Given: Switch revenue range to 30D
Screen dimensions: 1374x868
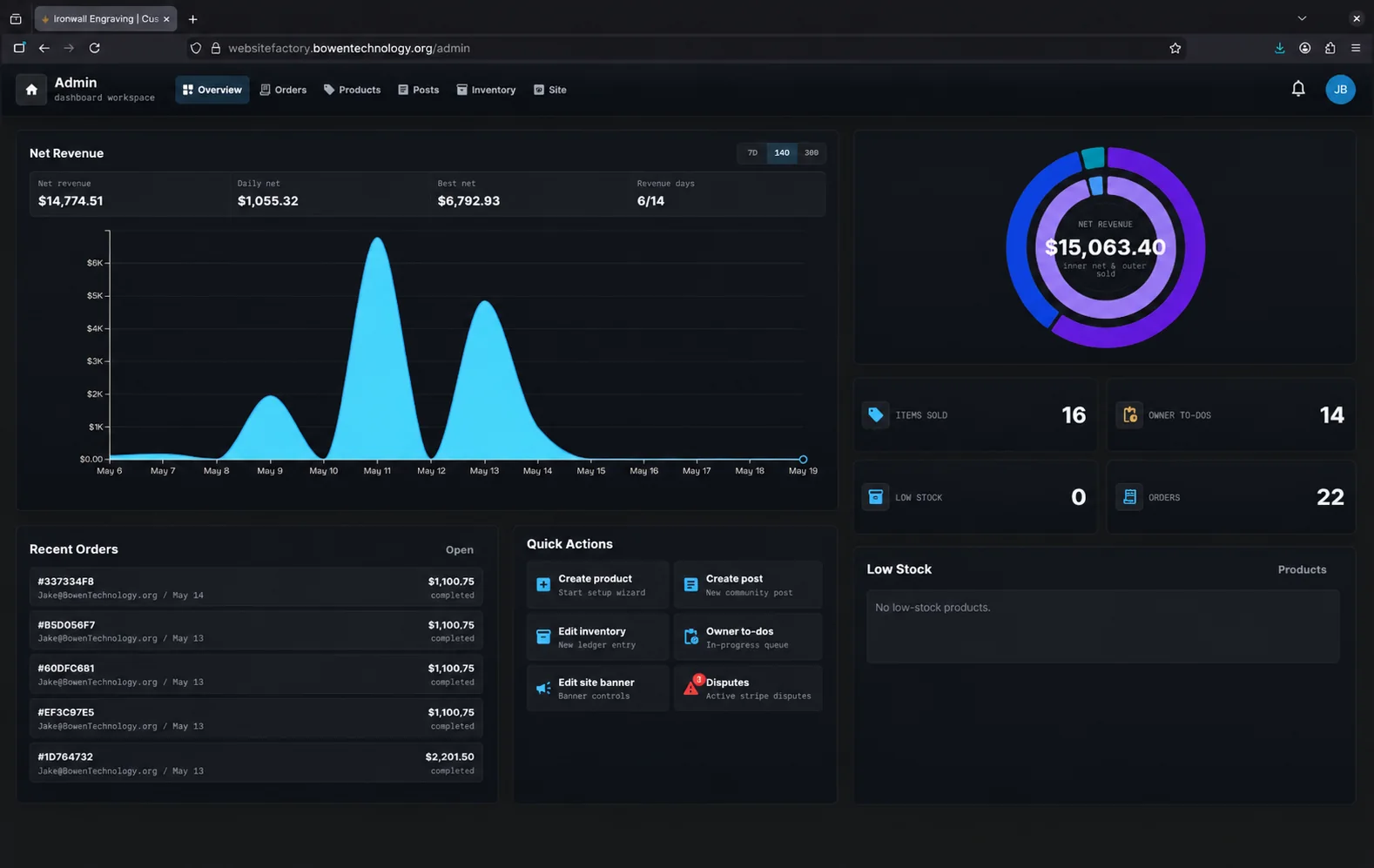Looking at the screenshot, I should [x=811, y=152].
